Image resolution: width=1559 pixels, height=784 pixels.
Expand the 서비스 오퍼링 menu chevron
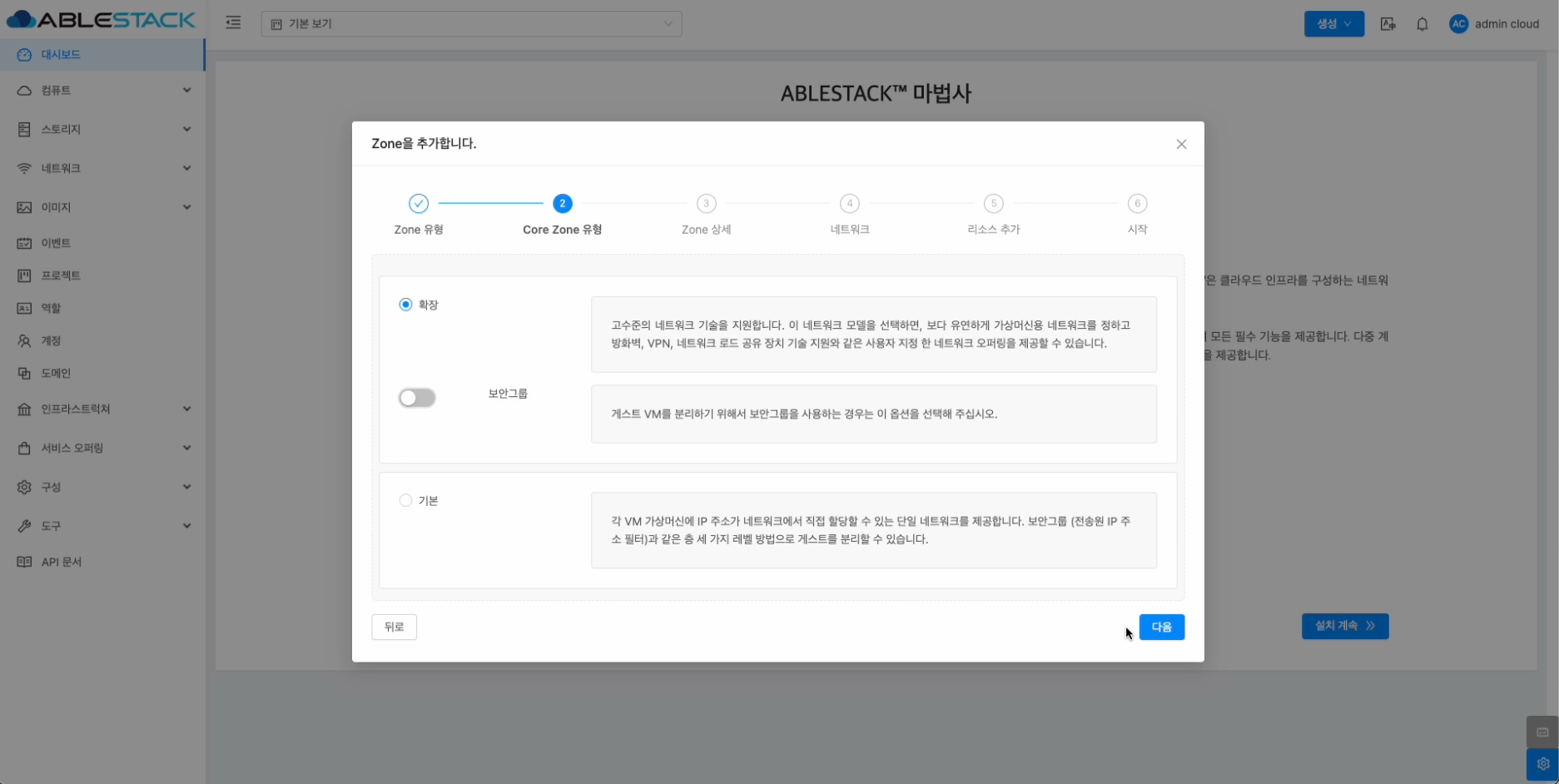[186, 448]
